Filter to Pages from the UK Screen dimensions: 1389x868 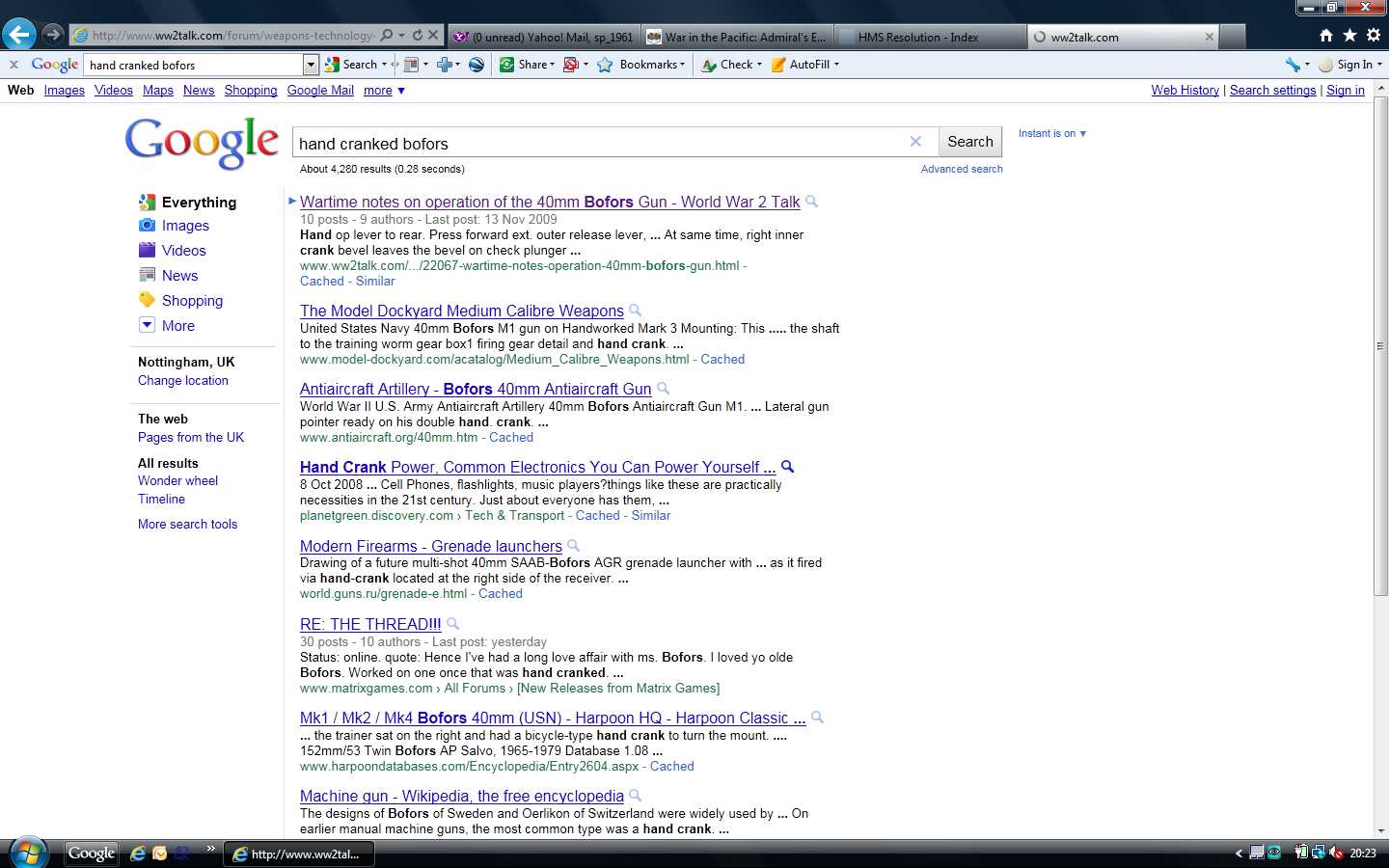191,438
